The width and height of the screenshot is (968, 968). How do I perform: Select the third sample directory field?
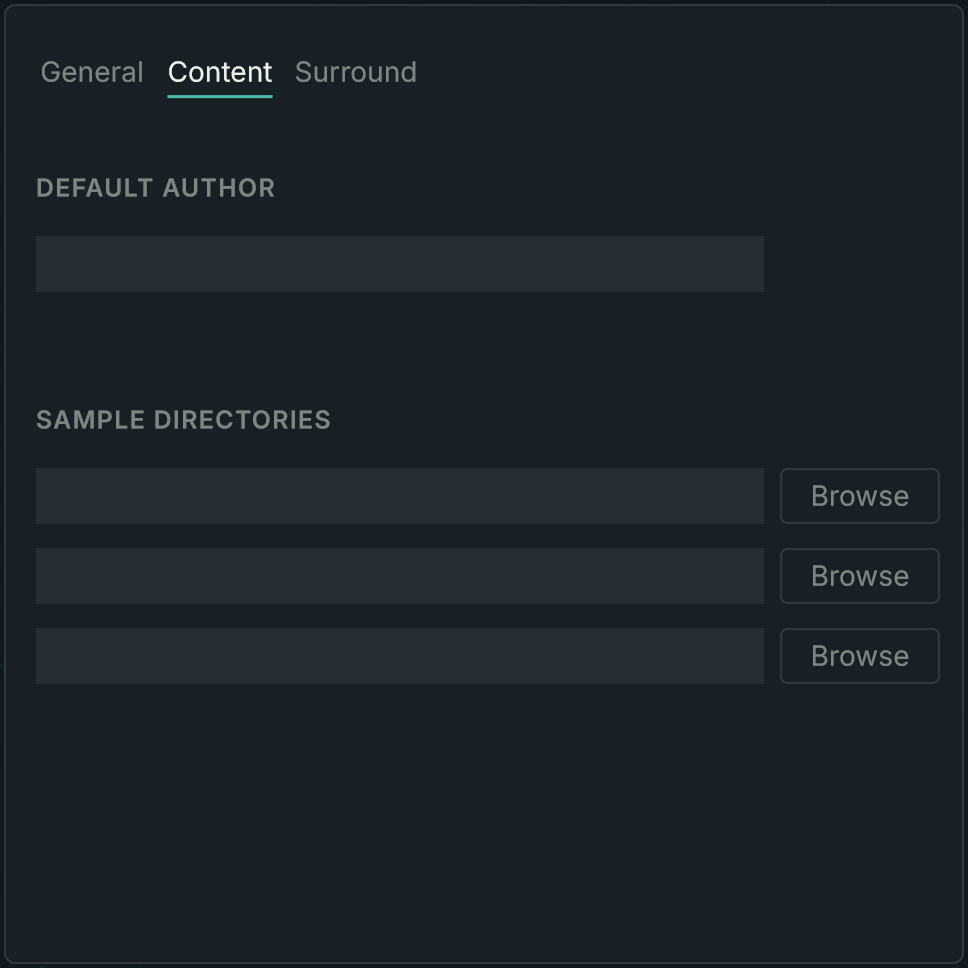tap(400, 656)
